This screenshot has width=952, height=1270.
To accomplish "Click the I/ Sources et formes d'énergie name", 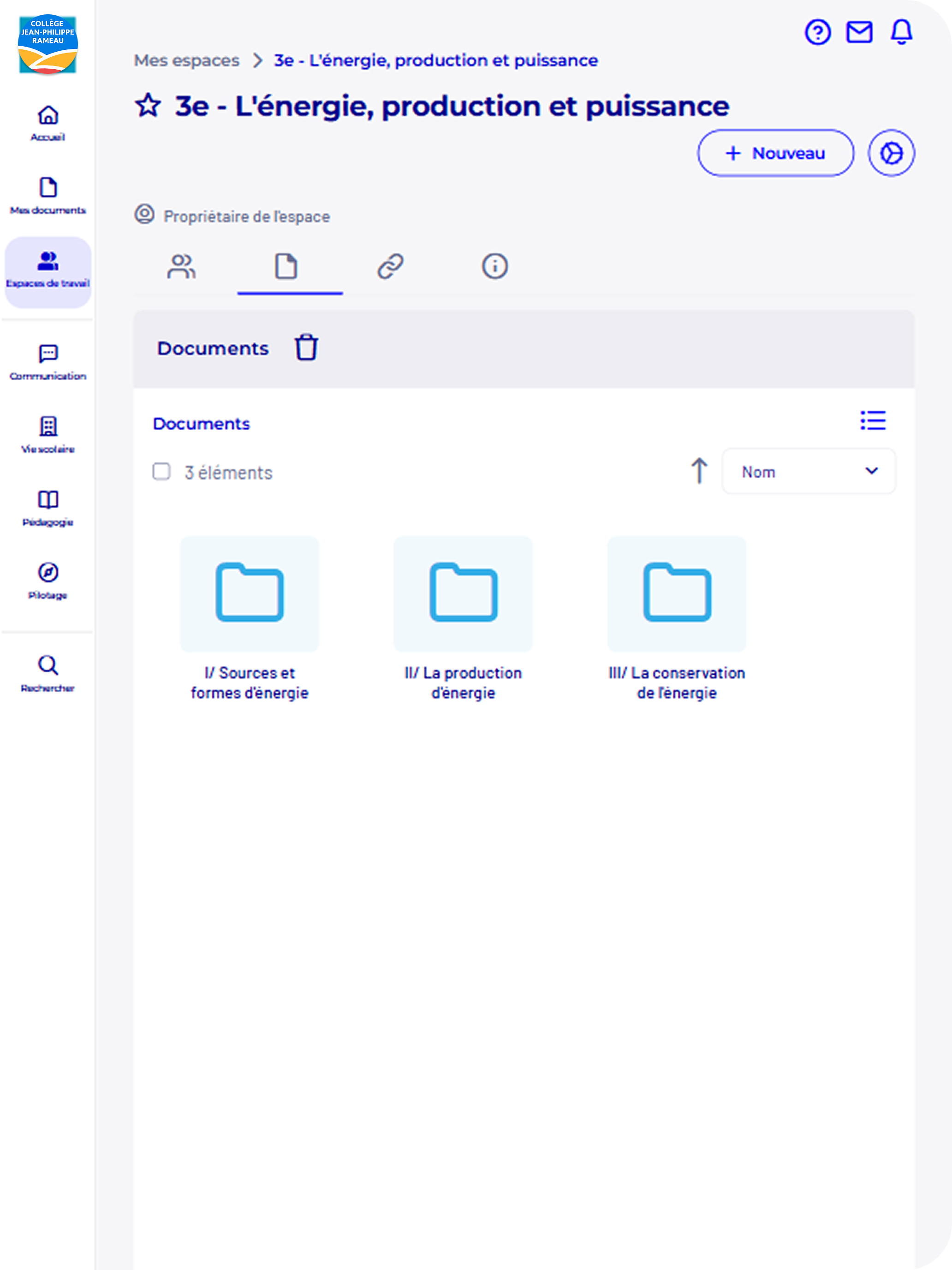I will [x=249, y=683].
